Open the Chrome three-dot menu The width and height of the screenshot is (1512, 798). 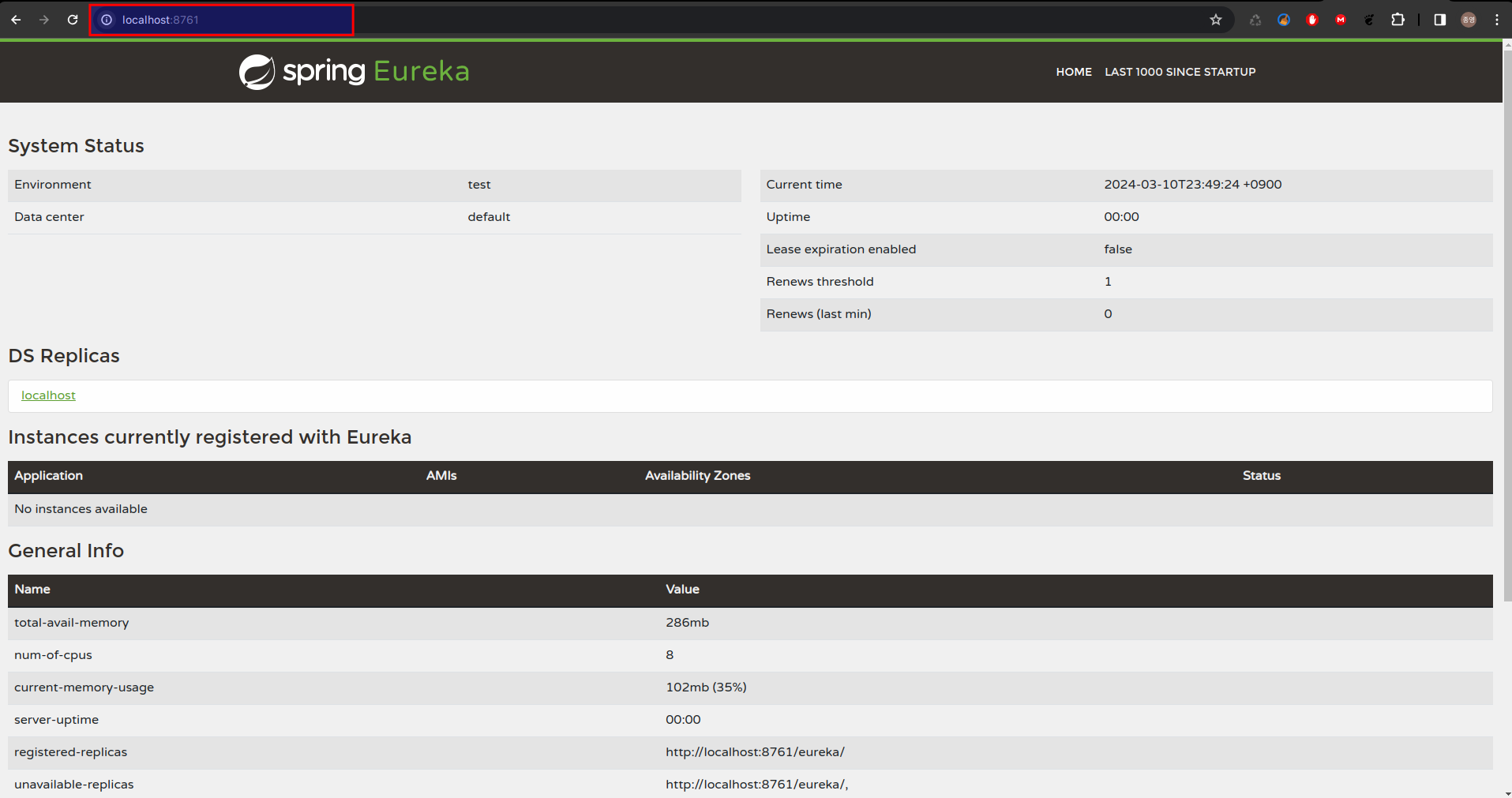pyautogui.click(x=1497, y=20)
